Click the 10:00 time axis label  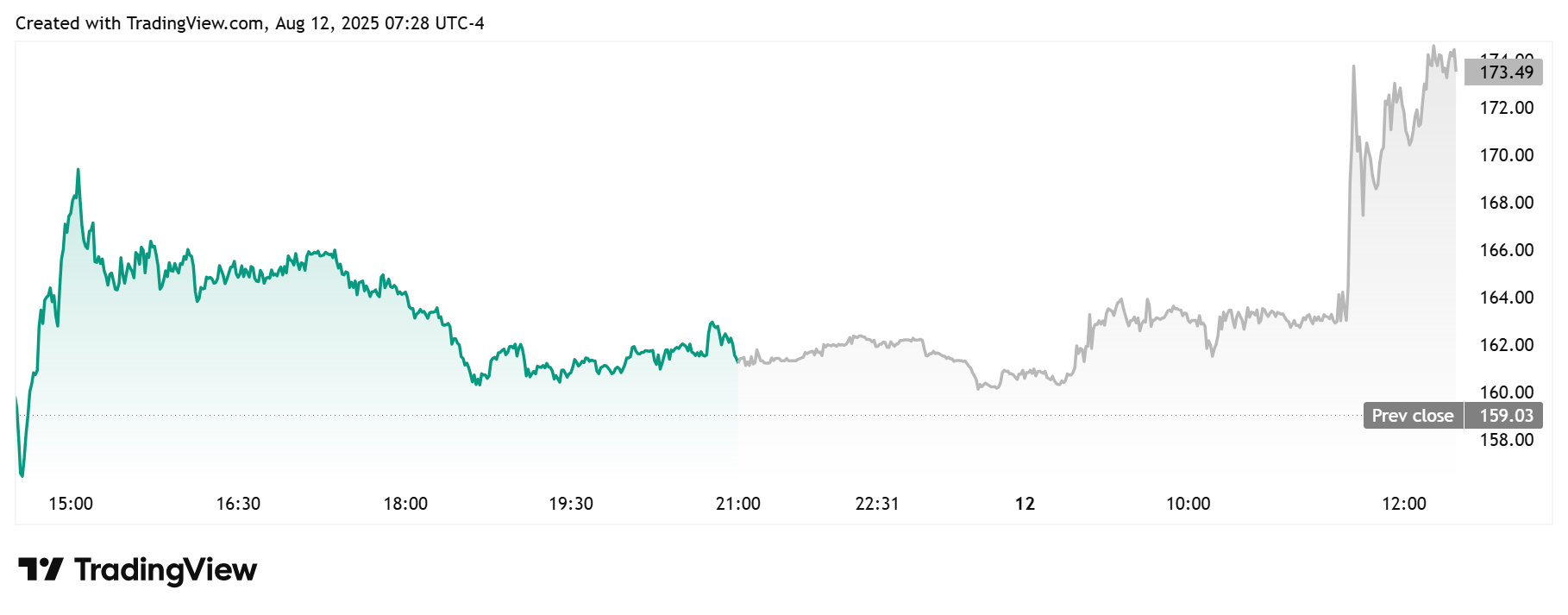(x=1188, y=504)
